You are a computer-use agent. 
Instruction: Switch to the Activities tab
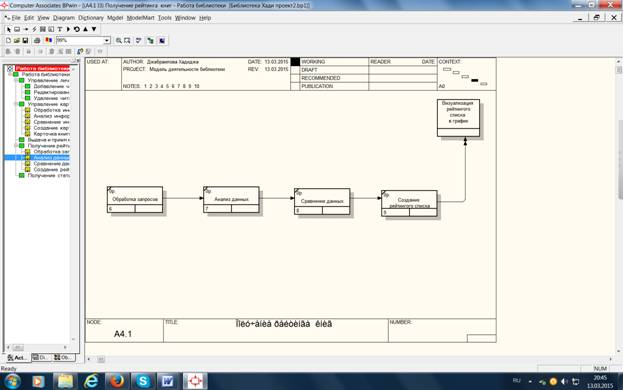(x=17, y=357)
